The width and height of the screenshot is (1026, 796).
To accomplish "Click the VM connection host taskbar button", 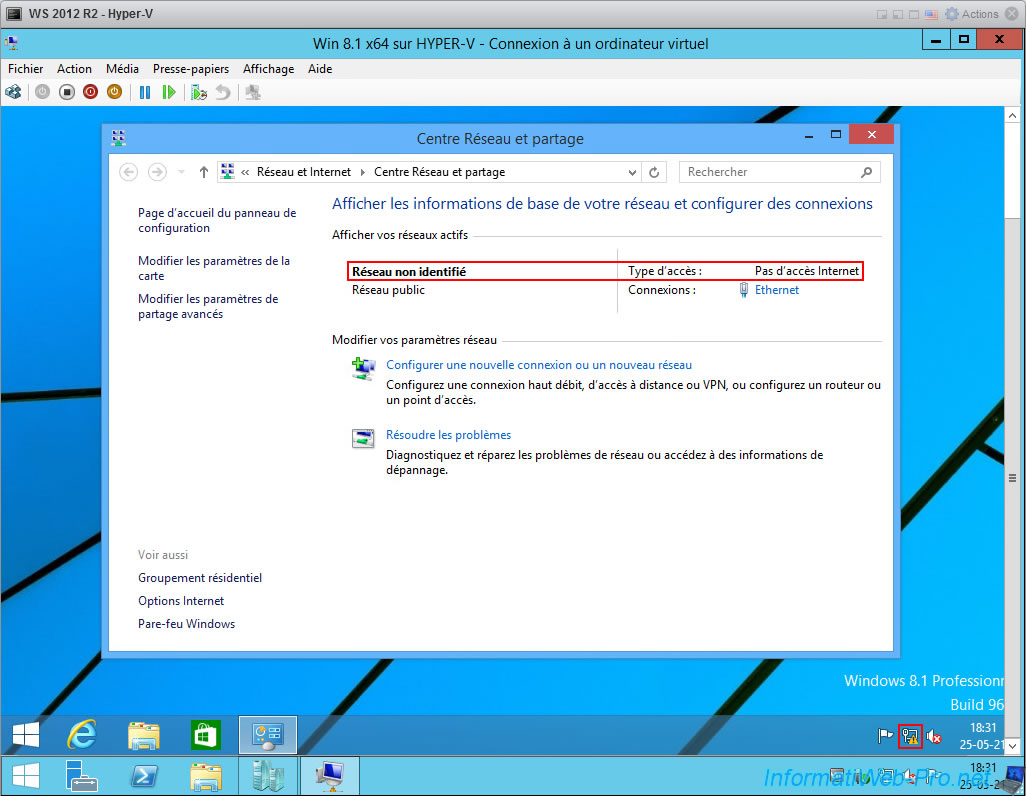I will (x=330, y=776).
